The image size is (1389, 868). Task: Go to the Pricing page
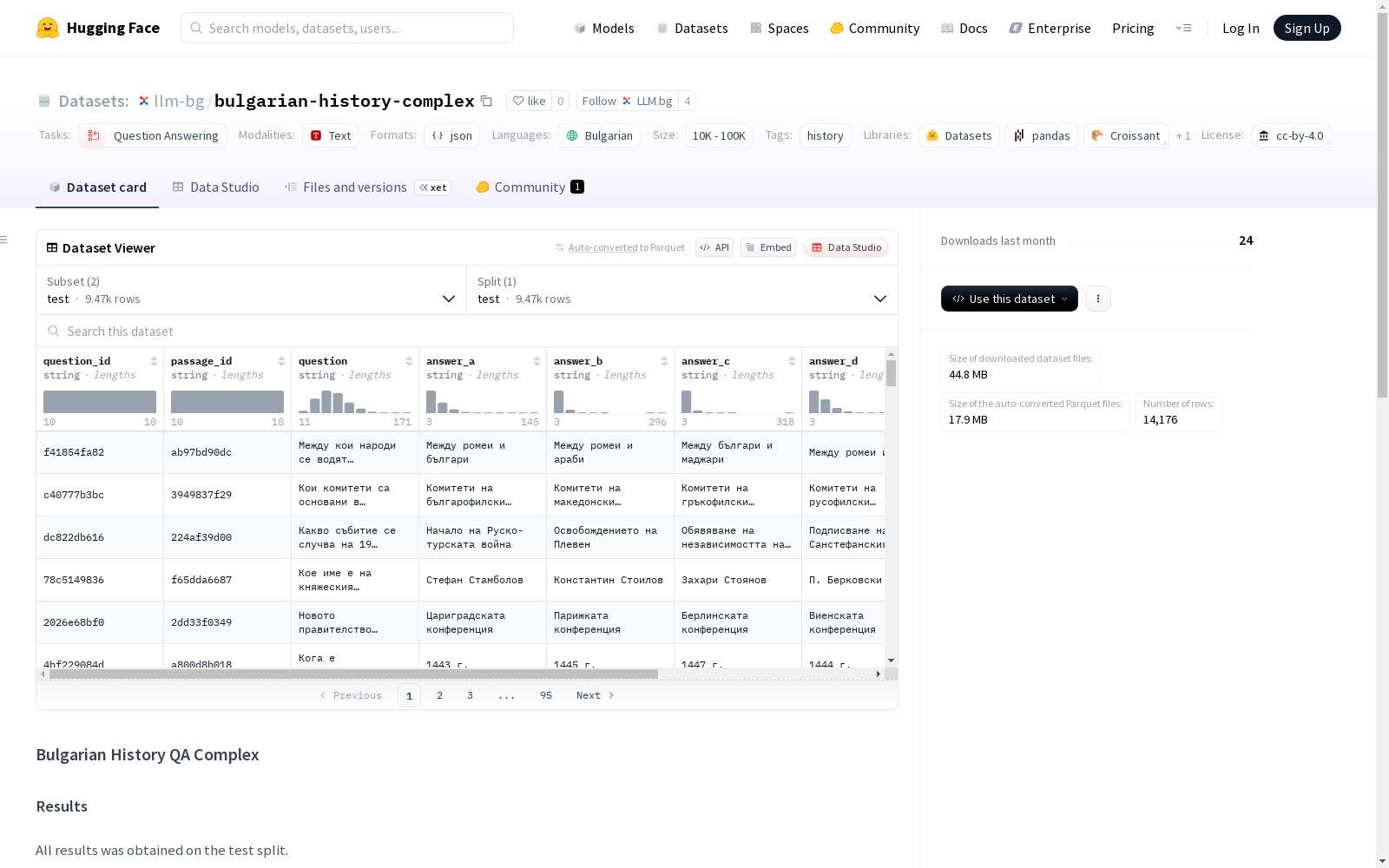(x=1133, y=28)
